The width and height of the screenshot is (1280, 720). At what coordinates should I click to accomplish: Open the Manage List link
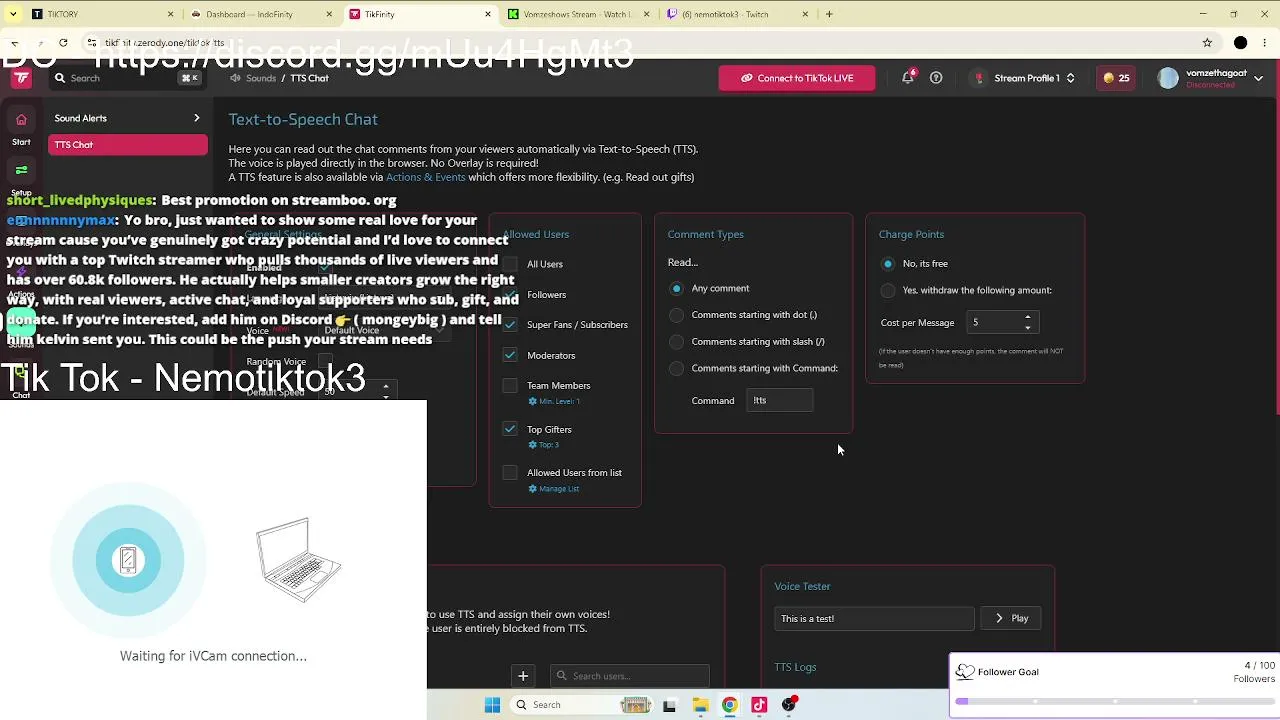pos(559,489)
